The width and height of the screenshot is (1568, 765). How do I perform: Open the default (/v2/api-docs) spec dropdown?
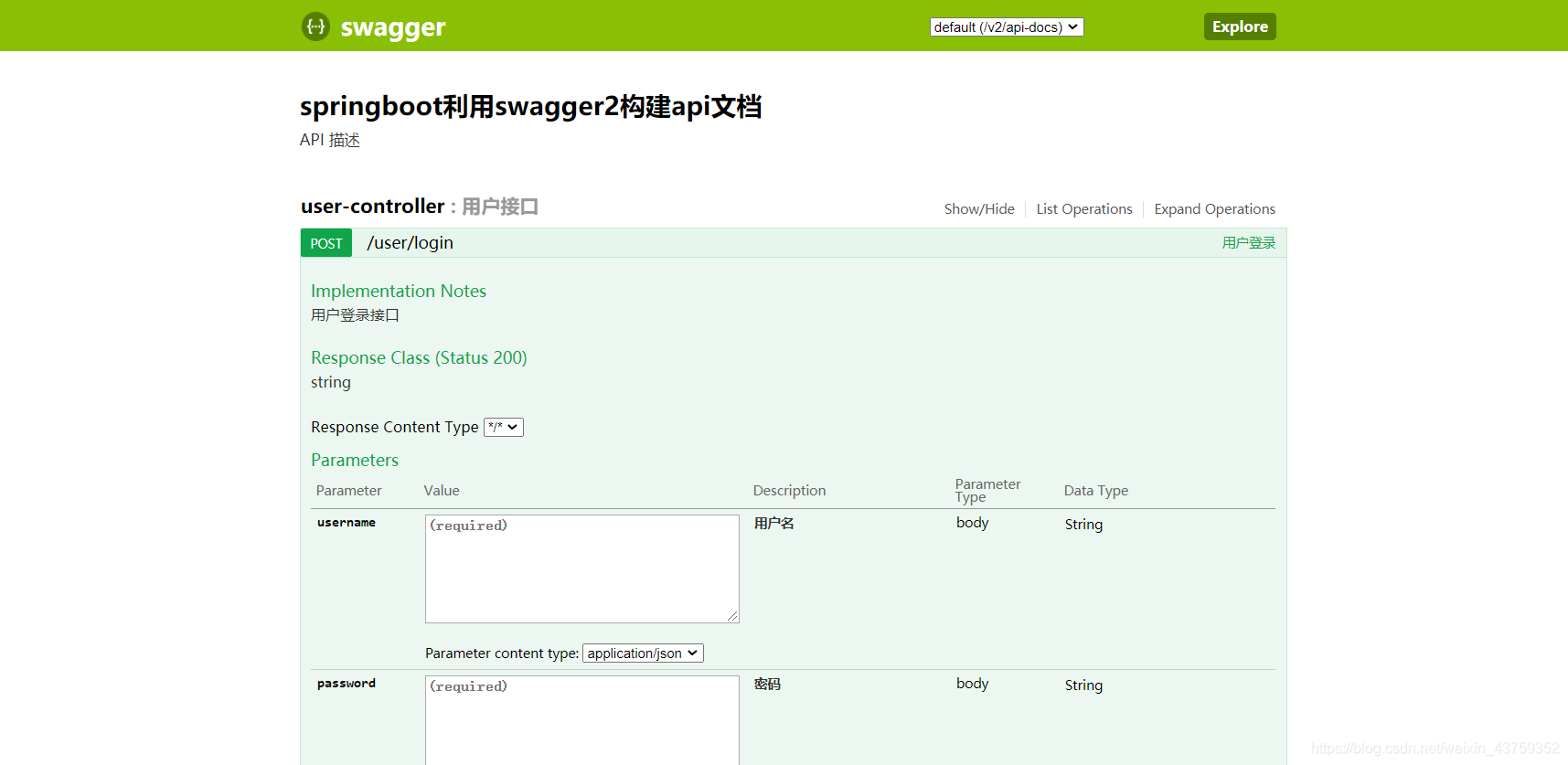(x=1007, y=27)
